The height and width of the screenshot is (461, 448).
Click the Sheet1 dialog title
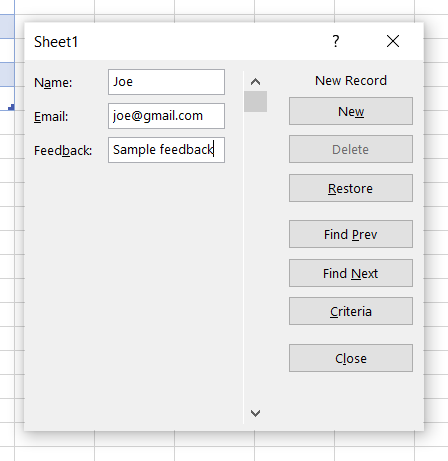tap(56, 42)
